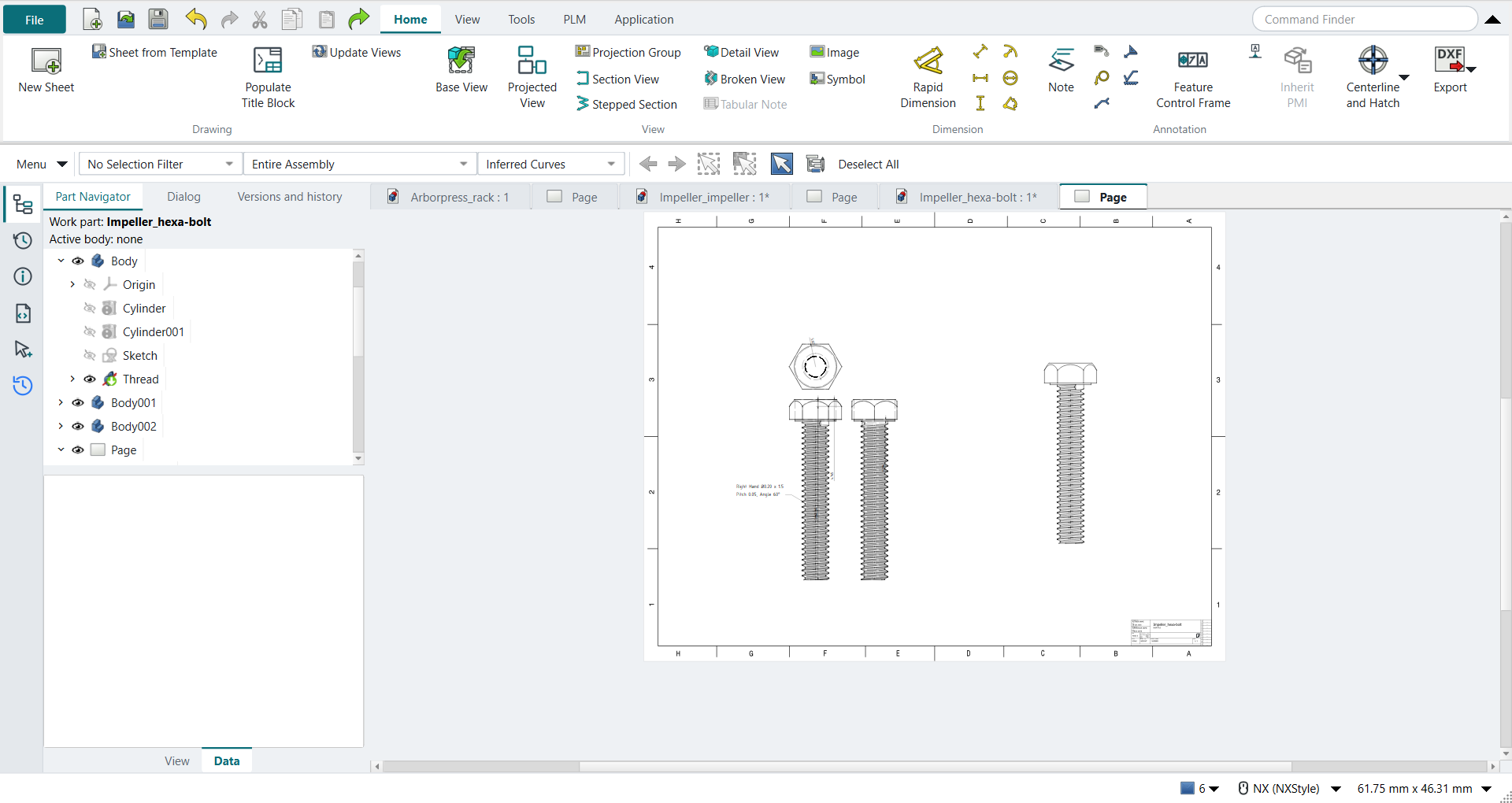Viewport: 1512px width, 803px height.
Task: Click the Export DXF icon
Action: [x=1450, y=60]
